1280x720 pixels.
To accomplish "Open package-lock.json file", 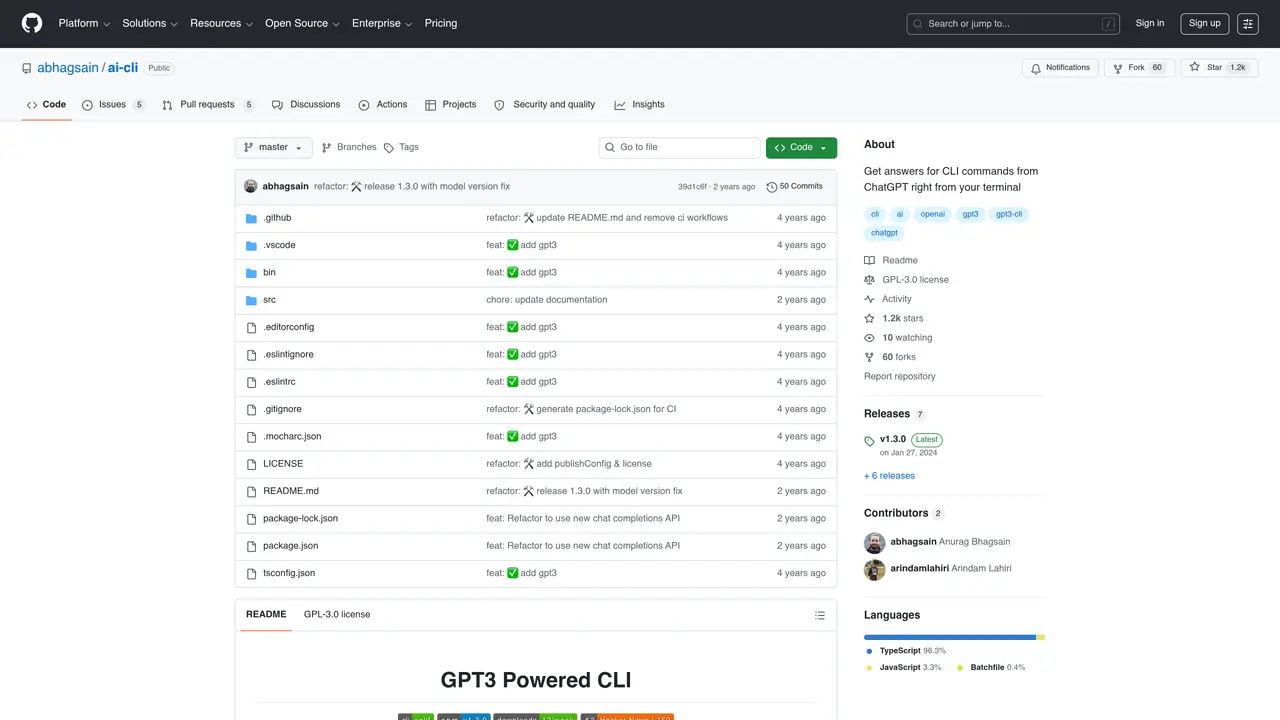I will pyautogui.click(x=300, y=519).
